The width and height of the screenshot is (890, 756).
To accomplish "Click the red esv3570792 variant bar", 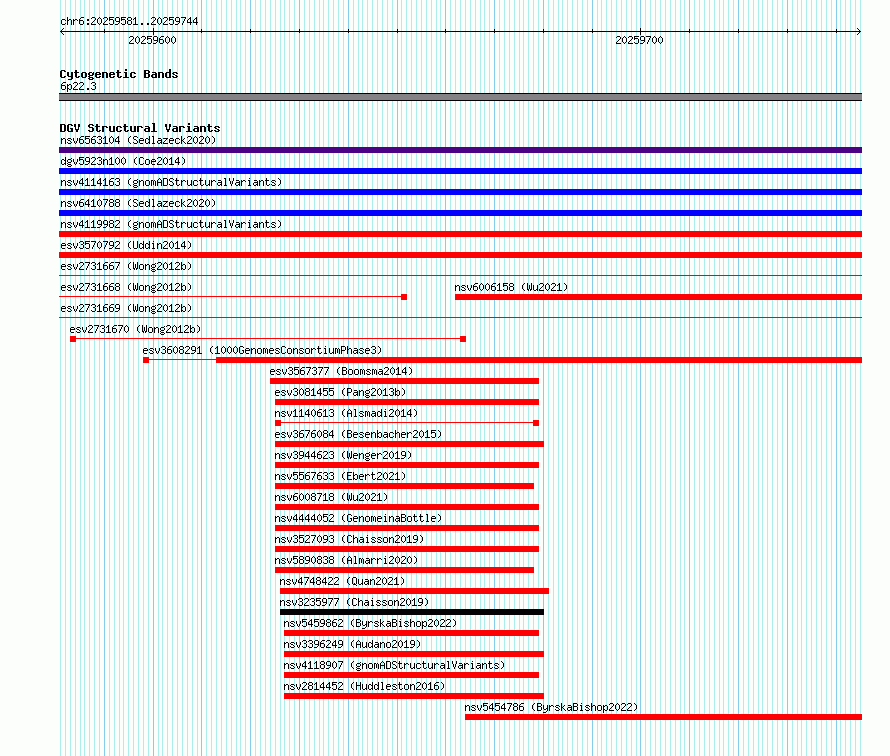I will pyautogui.click(x=460, y=255).
